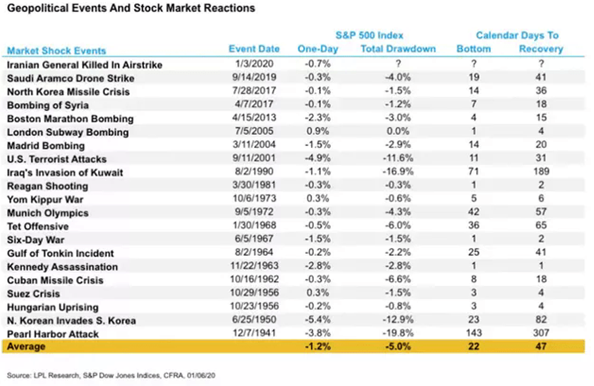Select the LPL Research source footnote
Screen dimensions: 594x386
[111, 375]
